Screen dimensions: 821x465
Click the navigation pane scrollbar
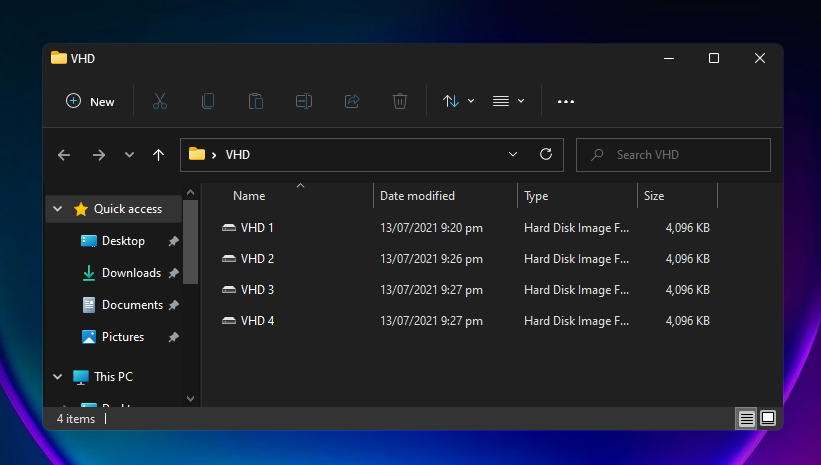(x=191, y=240)
